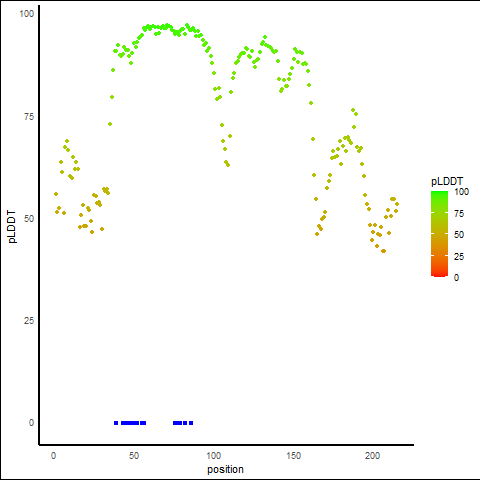Viewport: 480px width, 480px height.
Task: Click the long blue bar near position 50
Action: tap(130, 423)
